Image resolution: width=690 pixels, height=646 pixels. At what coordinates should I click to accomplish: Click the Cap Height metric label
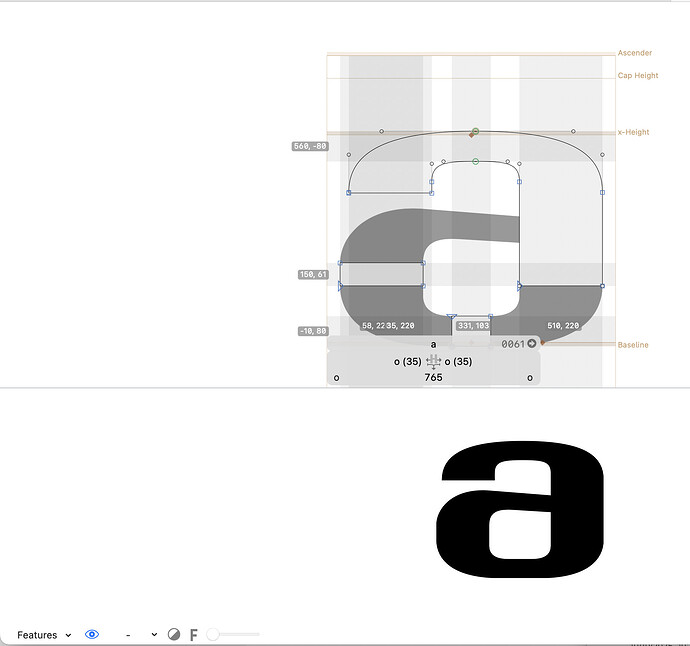[638, 76]
